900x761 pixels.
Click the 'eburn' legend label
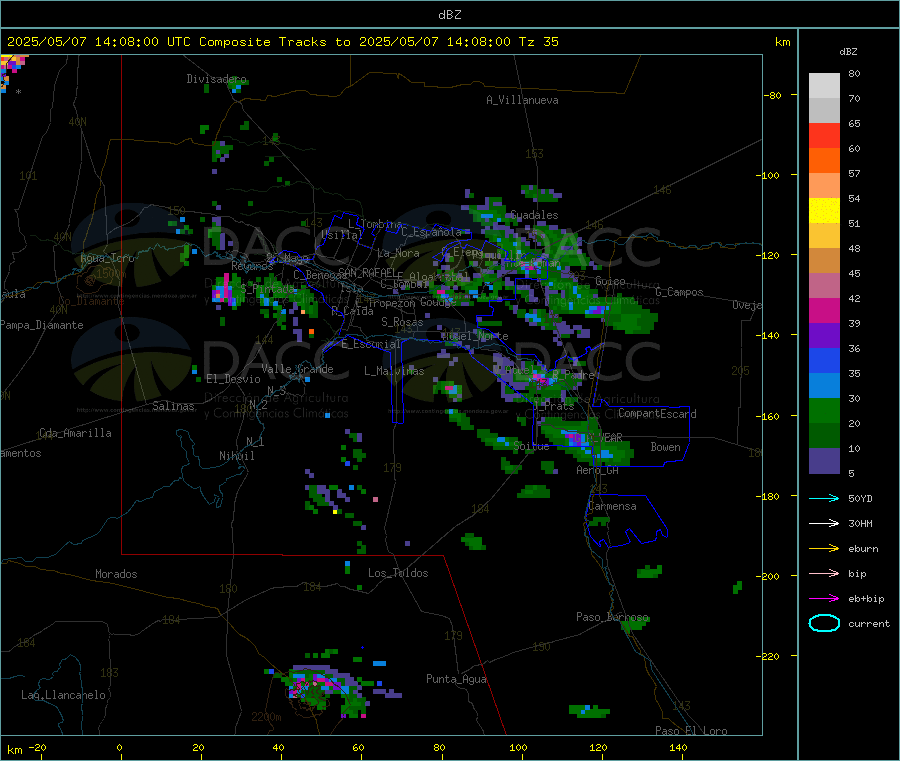(863, 549)
